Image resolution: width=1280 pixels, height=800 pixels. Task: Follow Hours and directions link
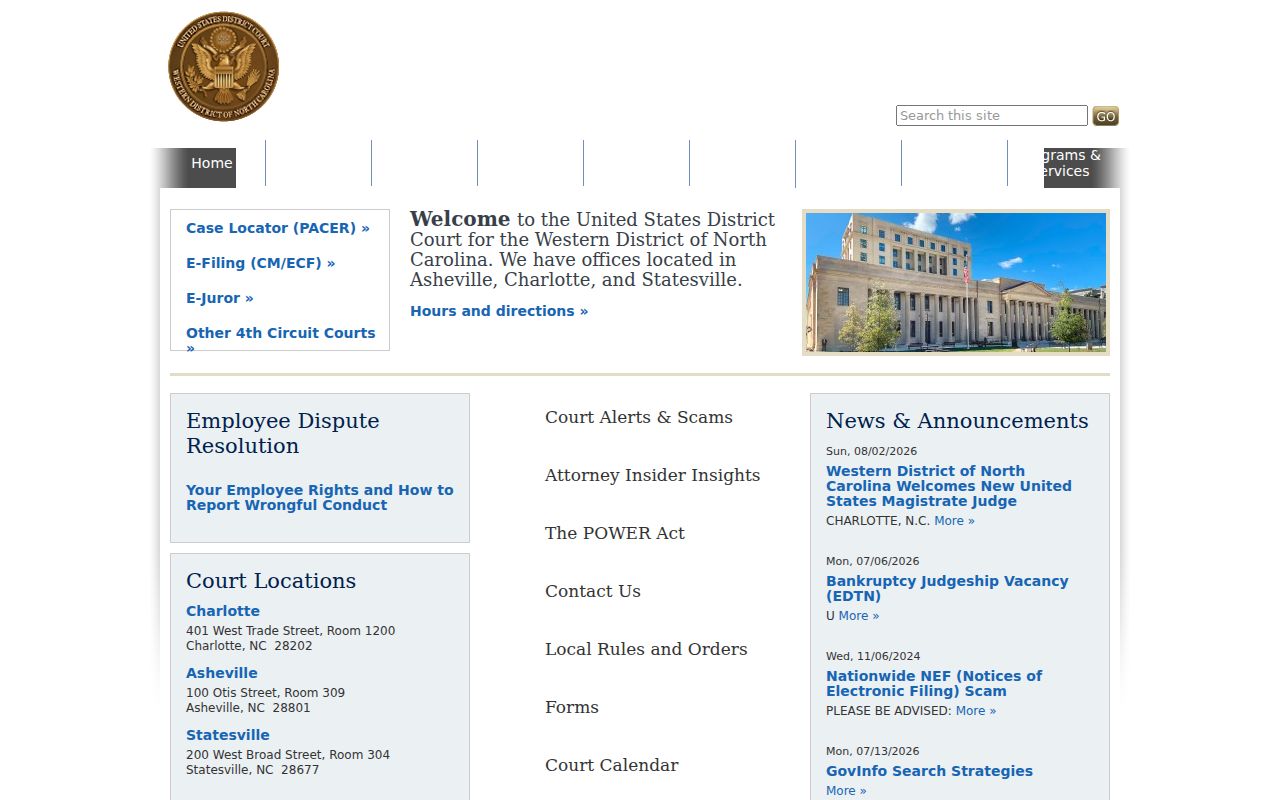coord(499,311)
